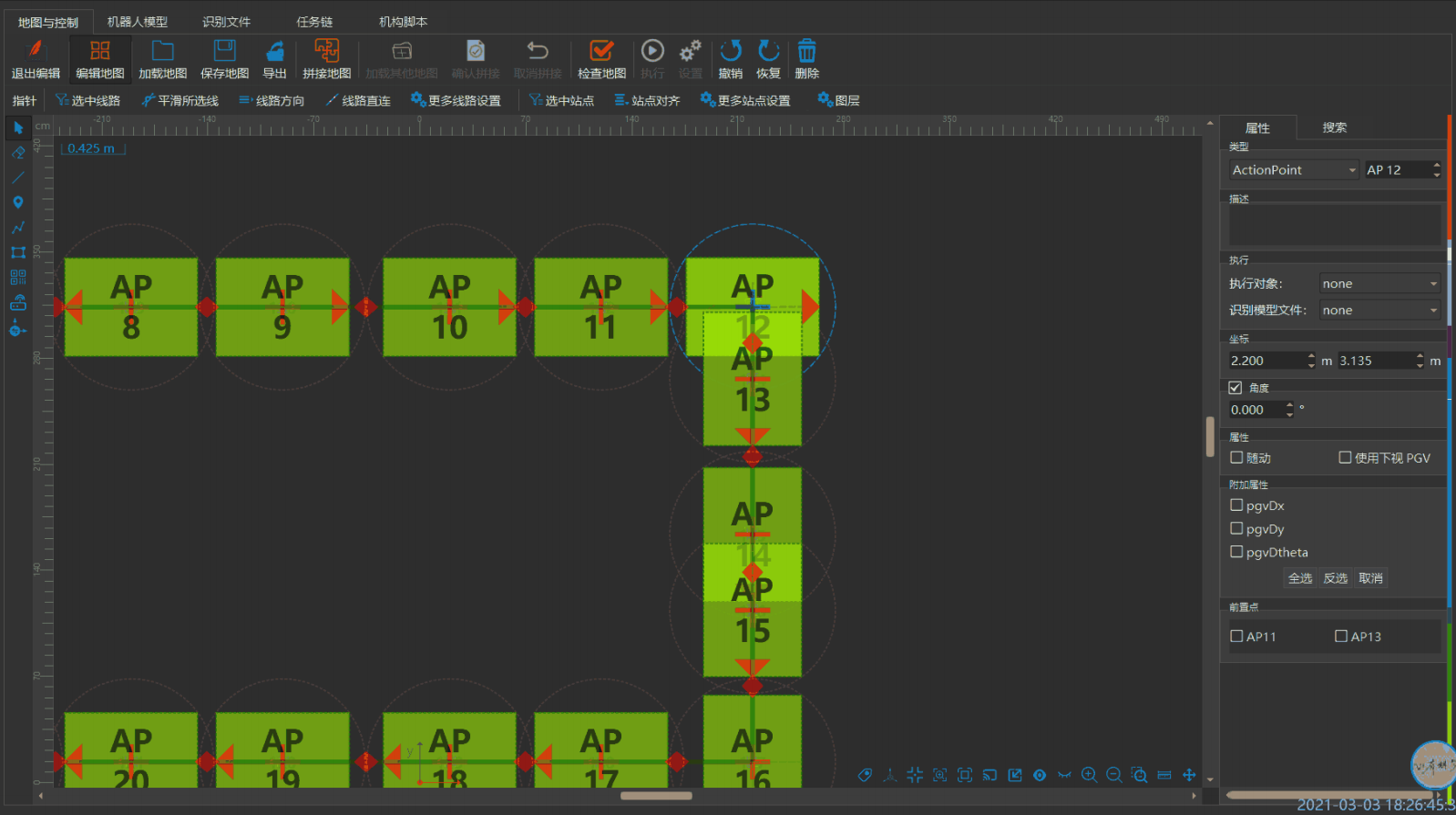
Task: Check the pgvDx checkbox
Action: point(1236,504)
